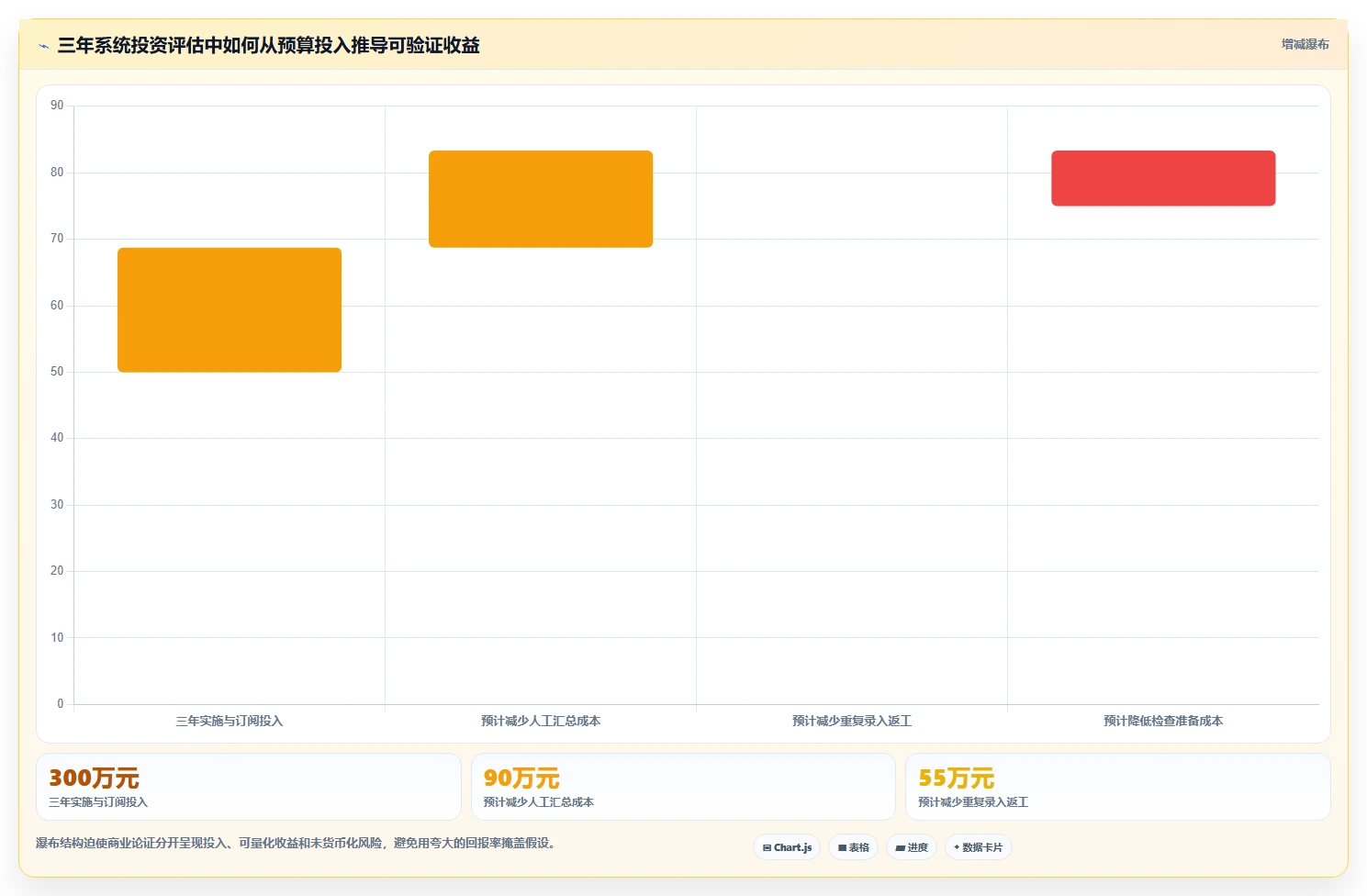Select the red bar for 预计降低检查准备成本
Screen dimensions: 1367x896
pos(1163,178)
